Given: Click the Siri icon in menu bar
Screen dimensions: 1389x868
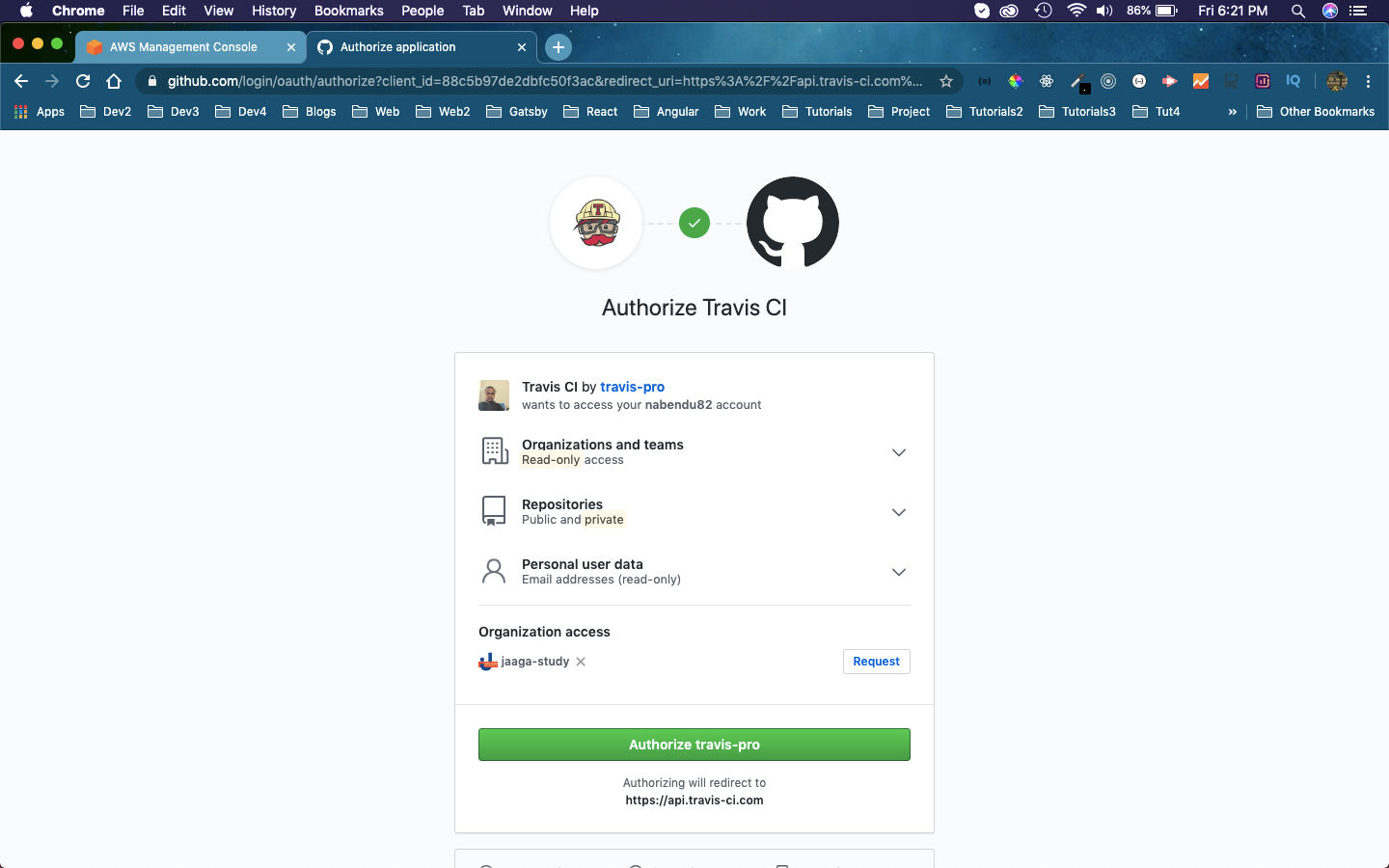Looking at the screenshot, I should [x=1330, y=11].
